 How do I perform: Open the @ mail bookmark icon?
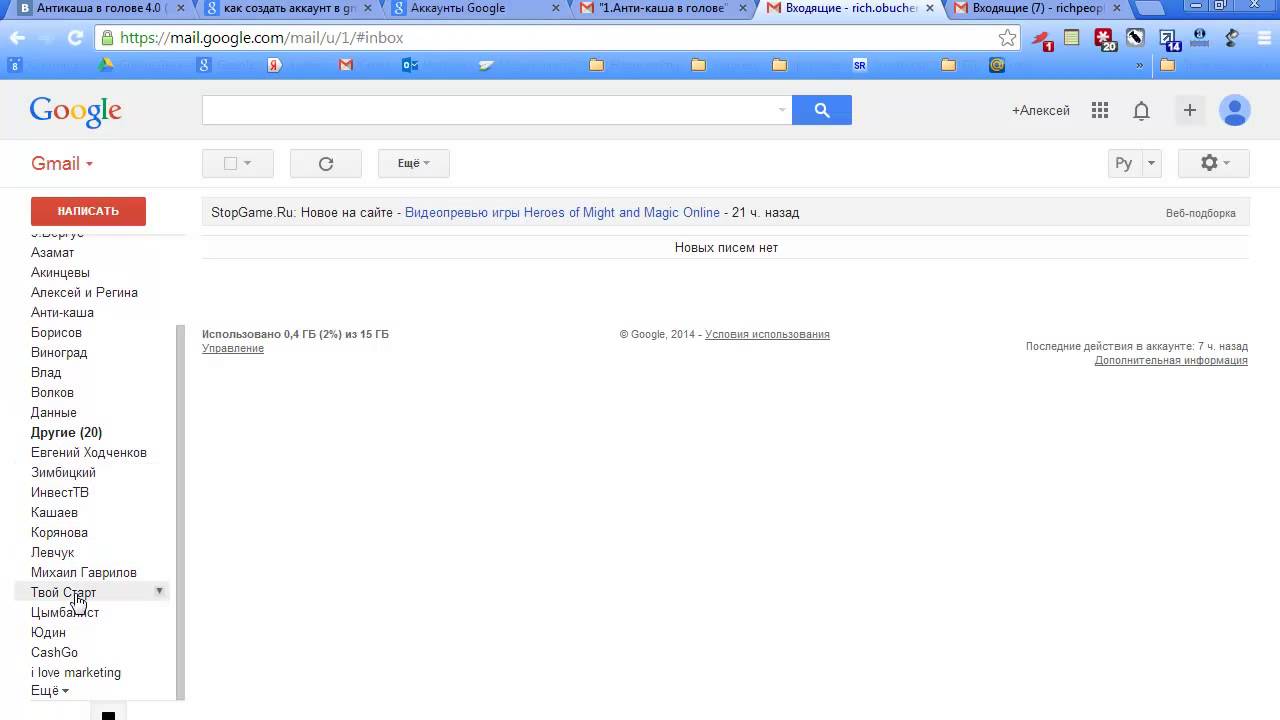pos(997,65)
